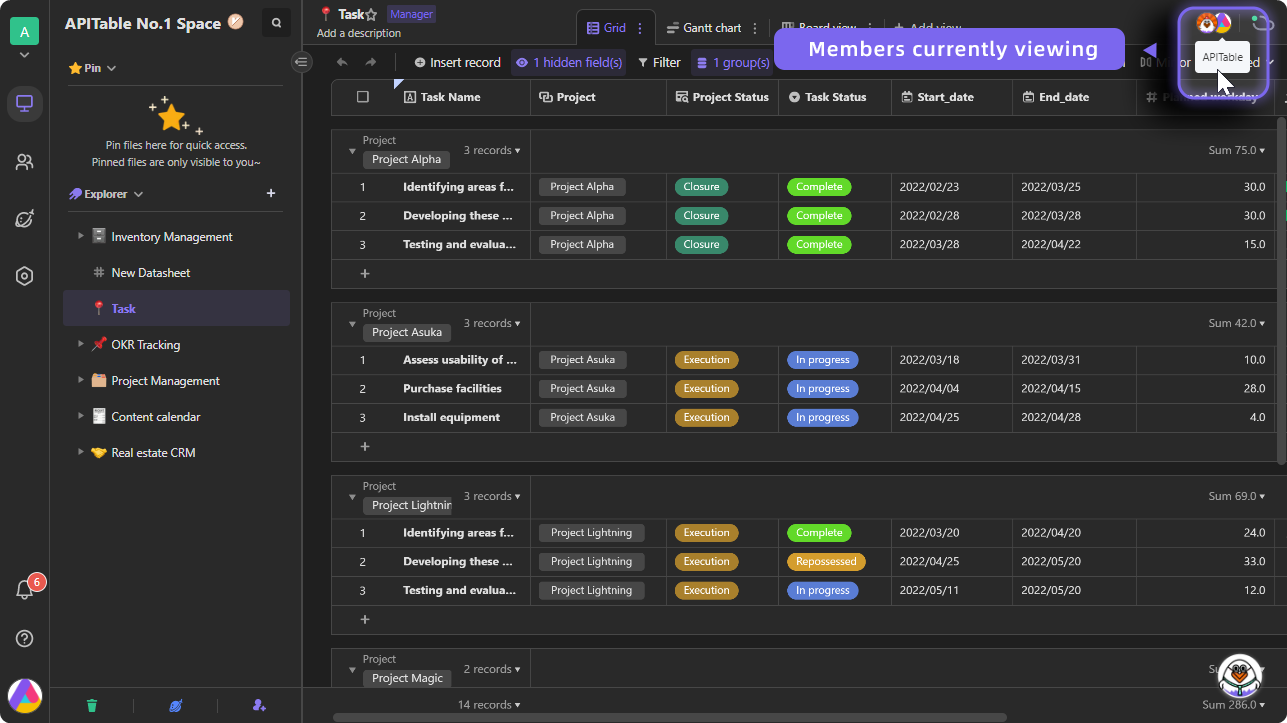
Task: Click Insert record button
Action: click(457, 62)
